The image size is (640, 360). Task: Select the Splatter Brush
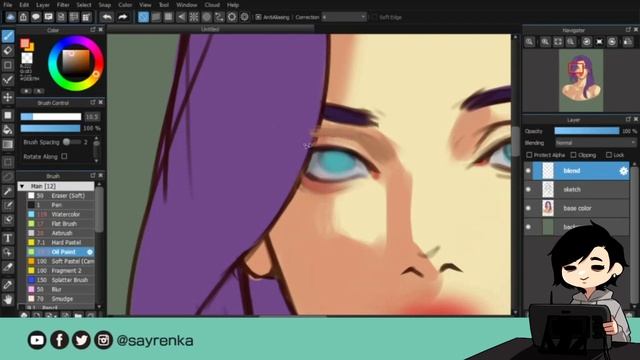pyautogui.click(x=60, y=280)
